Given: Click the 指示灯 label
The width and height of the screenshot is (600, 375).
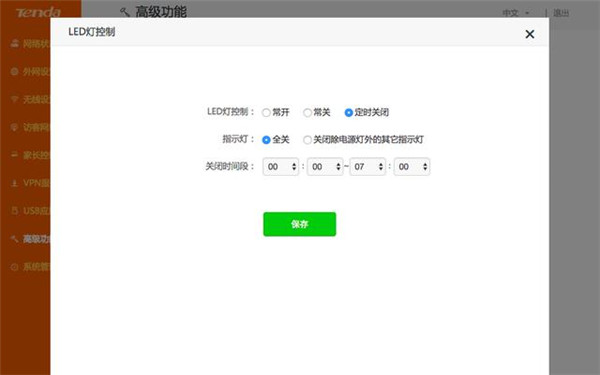Looking at the screenshot, I should pyautogui.click(x=238, y=139).
